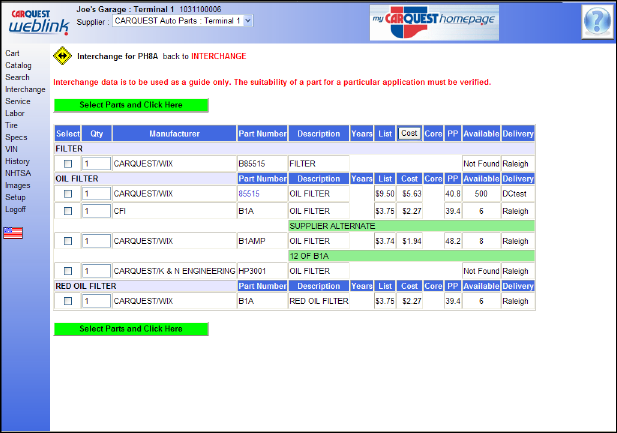Open History in the sidebar
Image resolution: width=617 pixels, height=433 pixels.
tap(17, 161)
